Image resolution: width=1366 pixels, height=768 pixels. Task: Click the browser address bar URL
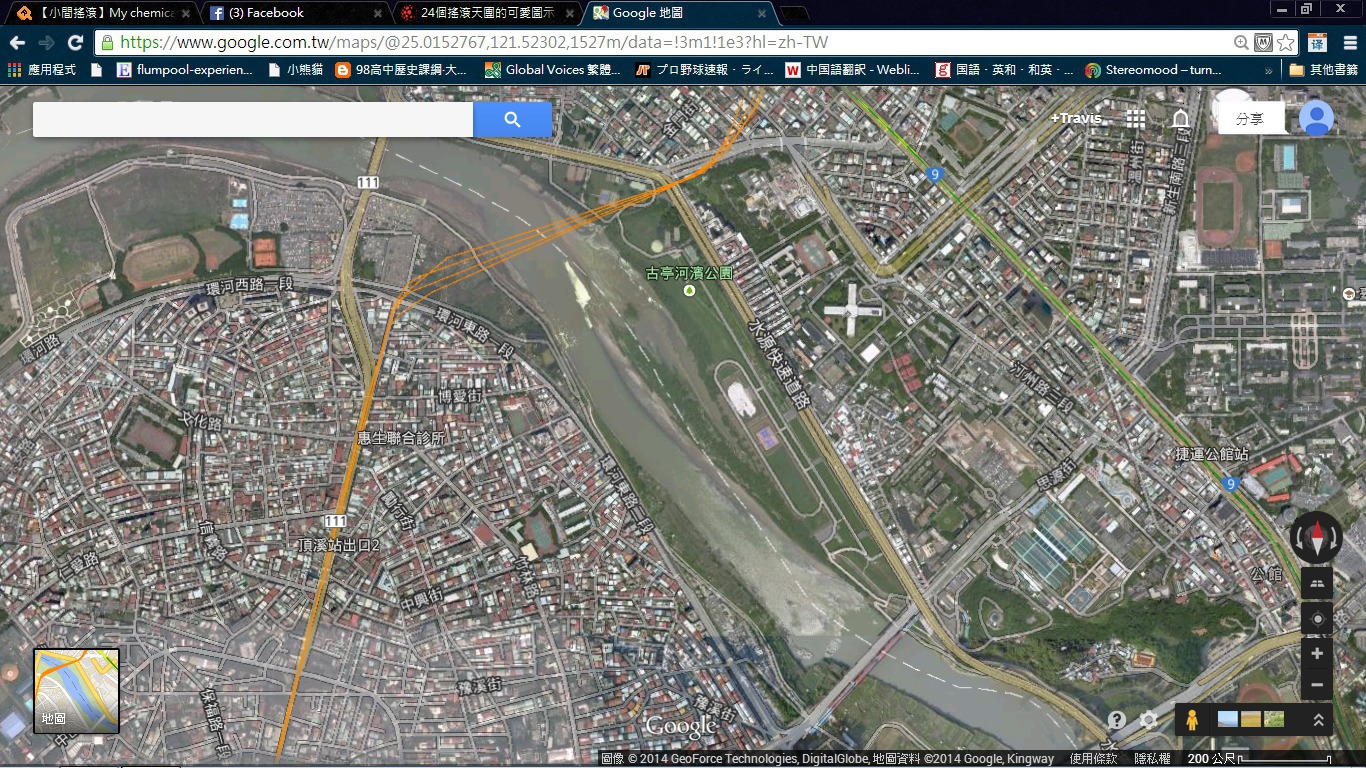[474, 43]
